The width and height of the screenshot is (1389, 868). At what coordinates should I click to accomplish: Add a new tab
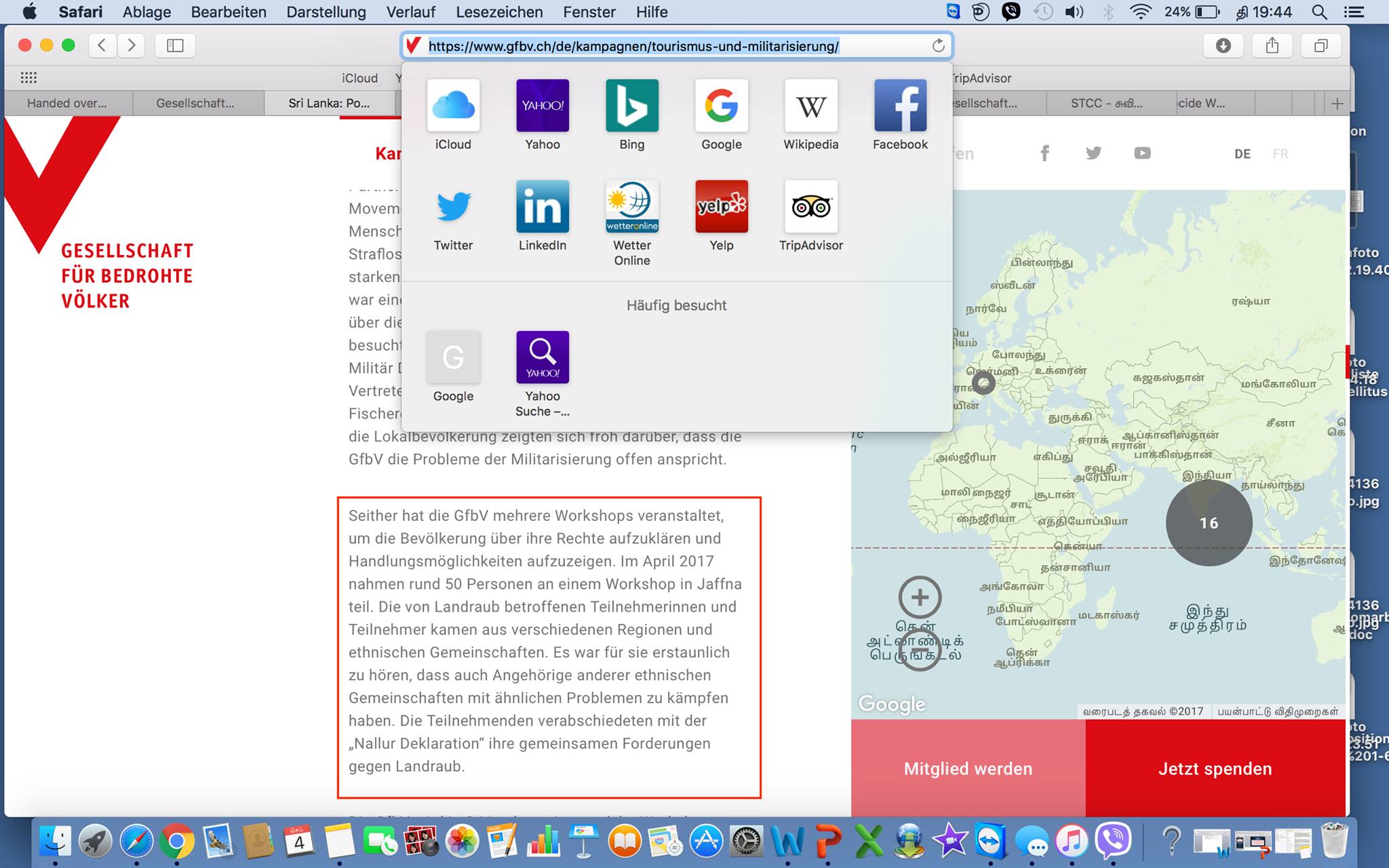click(1337, 104)
